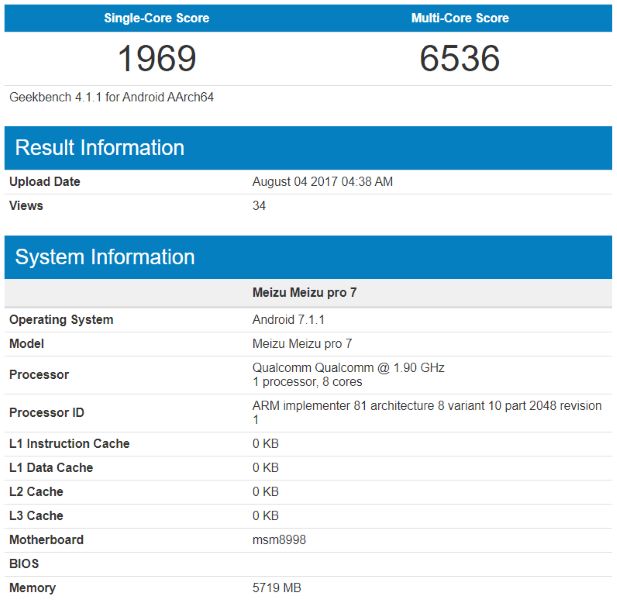The height and width of the screenshot is (600, 617).
Task: Click the L1 Data Cache label
Action: click(x=51, y=468)
